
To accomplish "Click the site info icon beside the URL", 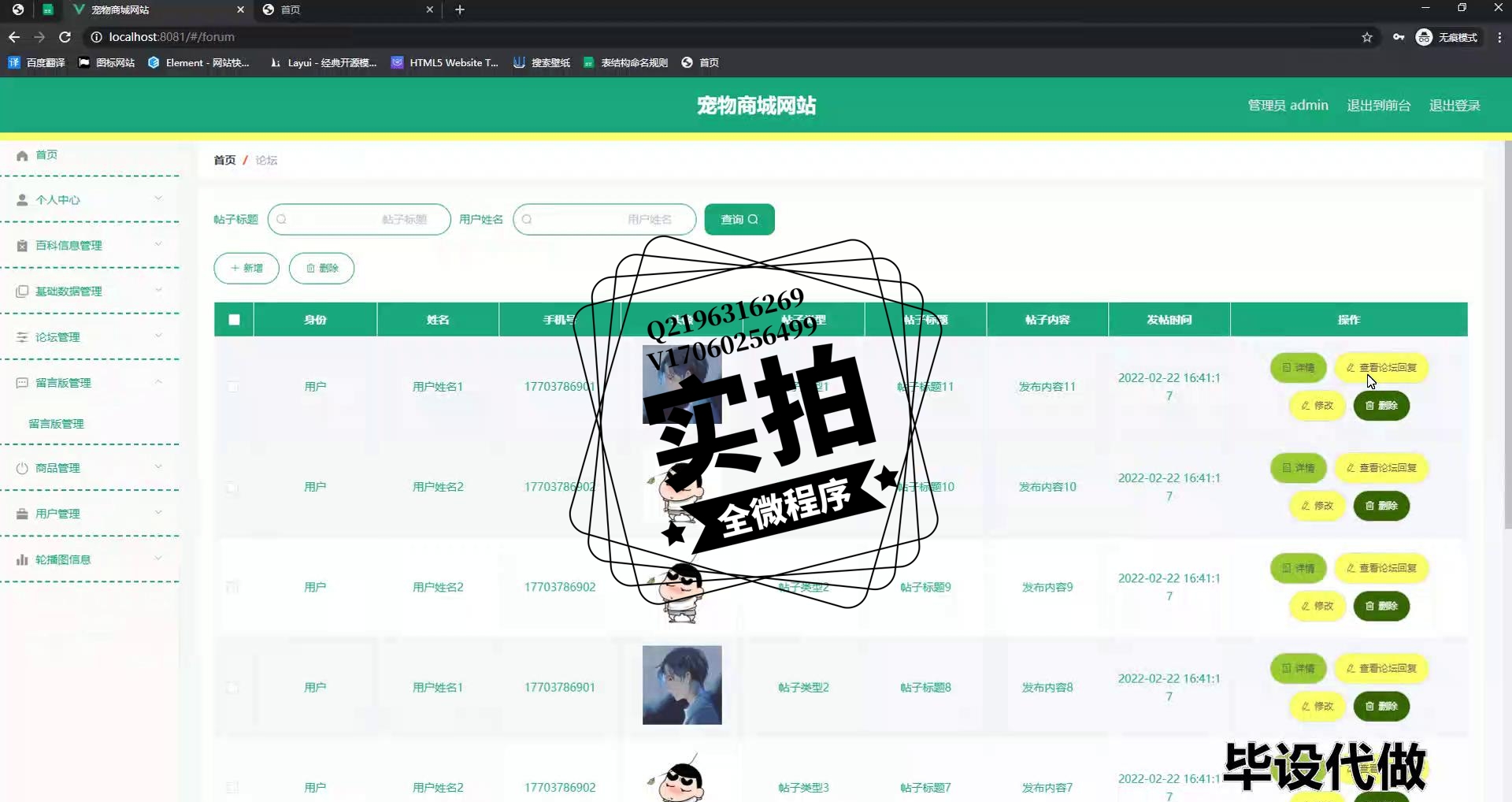I will click(x=96, y=37).
